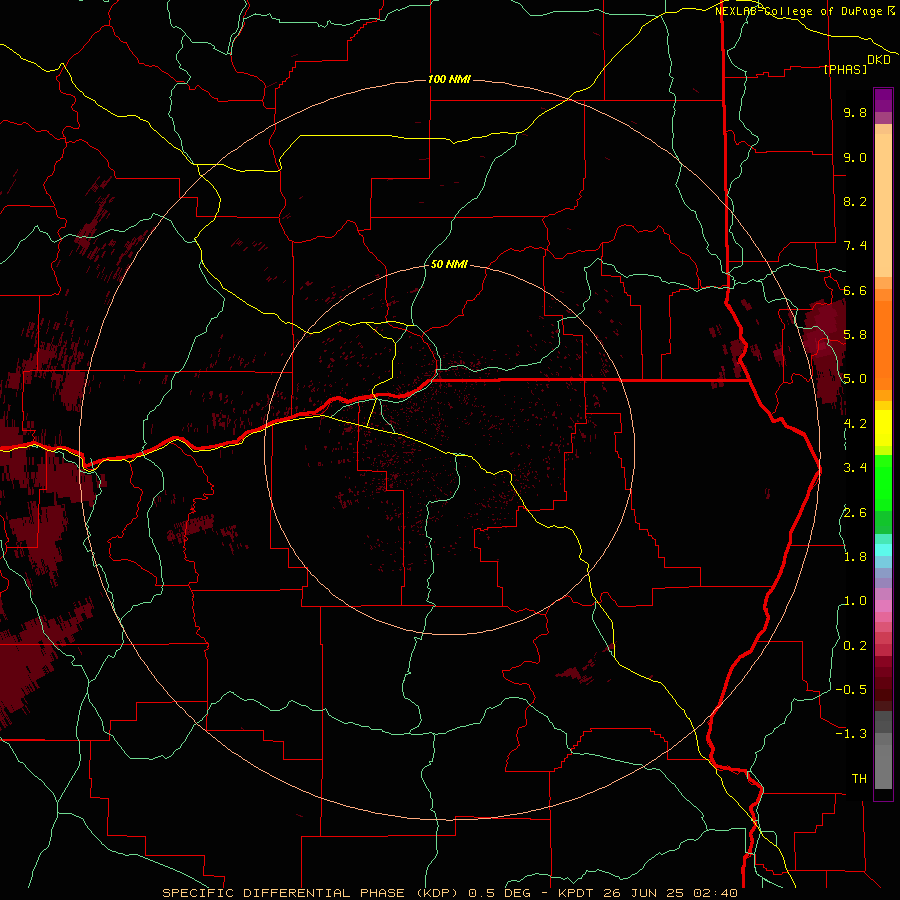The height and width of the screenshot is (900, 900).
Task: Click the 9.8 legend value
Action: (x=855, y=112)
